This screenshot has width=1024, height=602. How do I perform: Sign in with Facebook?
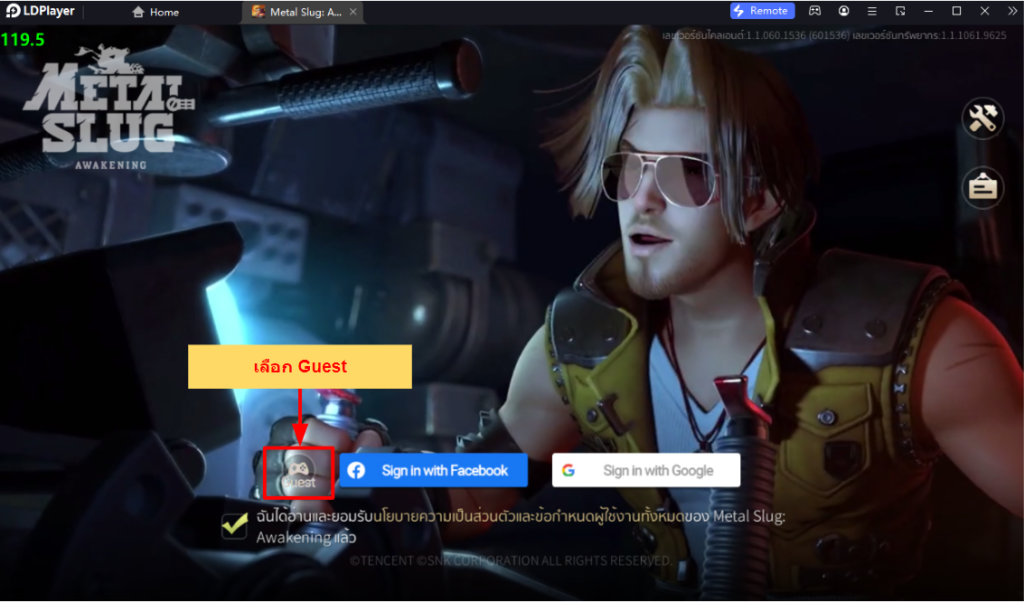(433, 470)
